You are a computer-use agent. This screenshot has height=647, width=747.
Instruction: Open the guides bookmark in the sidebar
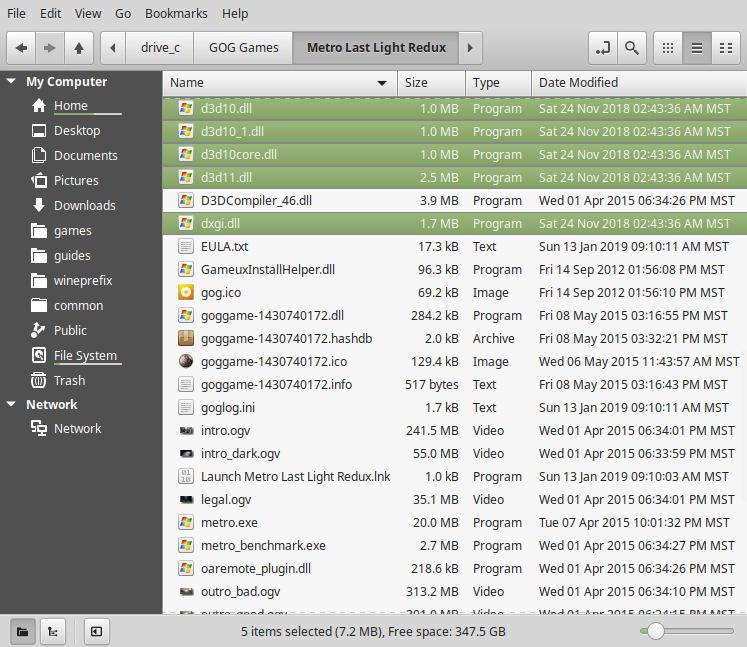click(72, 255)
